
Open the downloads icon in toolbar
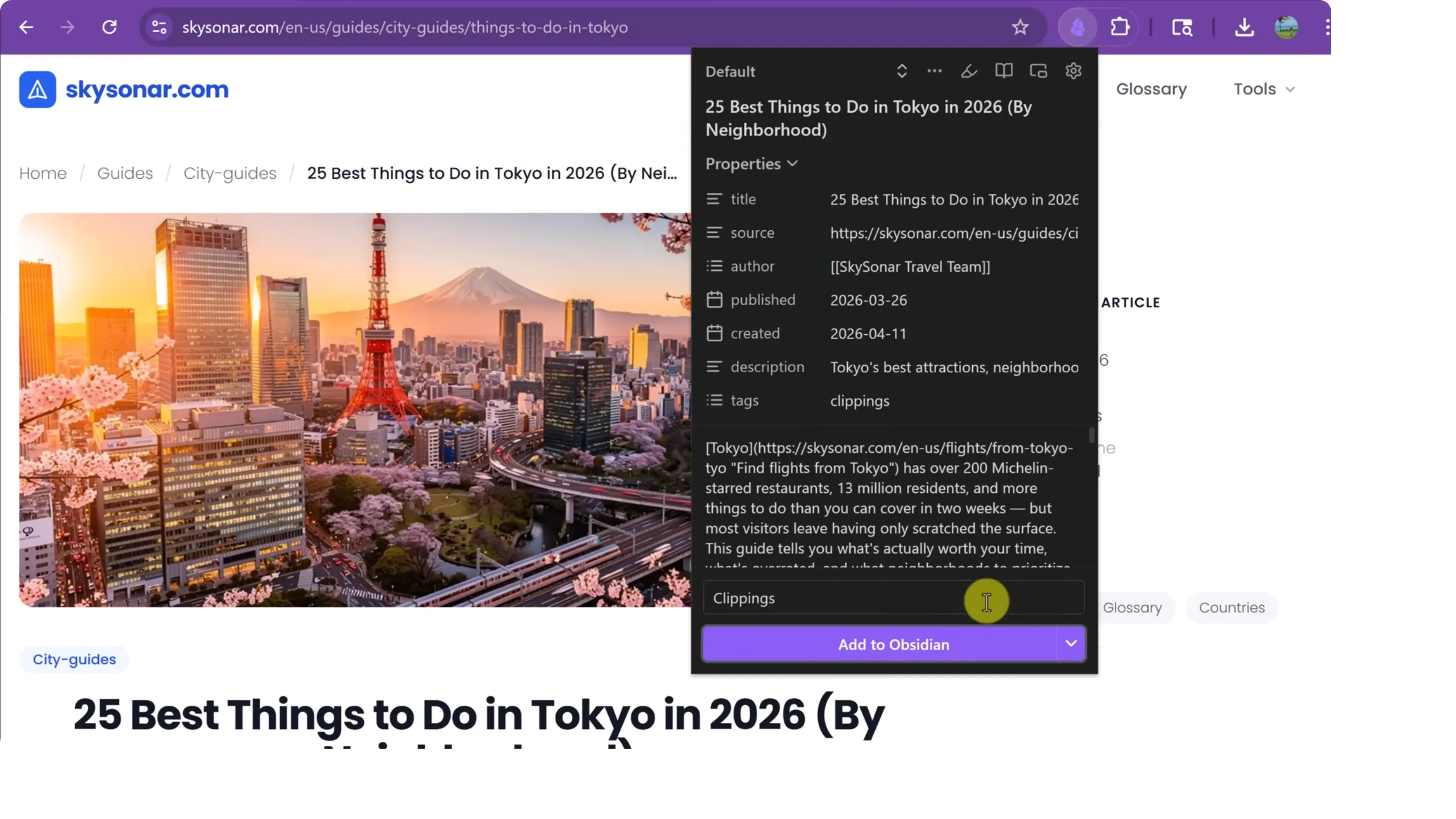pyautogui.click(x=1244, y=27)
